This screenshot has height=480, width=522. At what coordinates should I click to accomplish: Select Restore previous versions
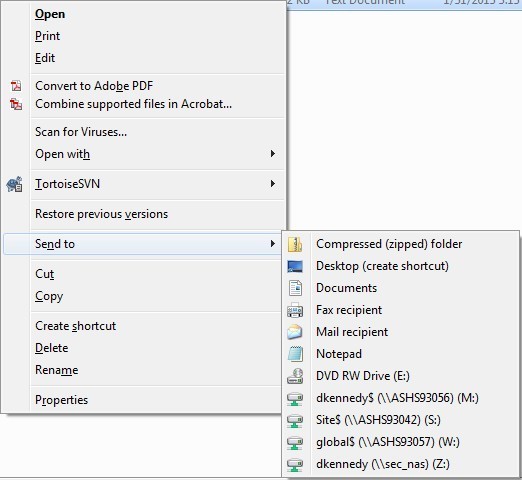point(101,214)
